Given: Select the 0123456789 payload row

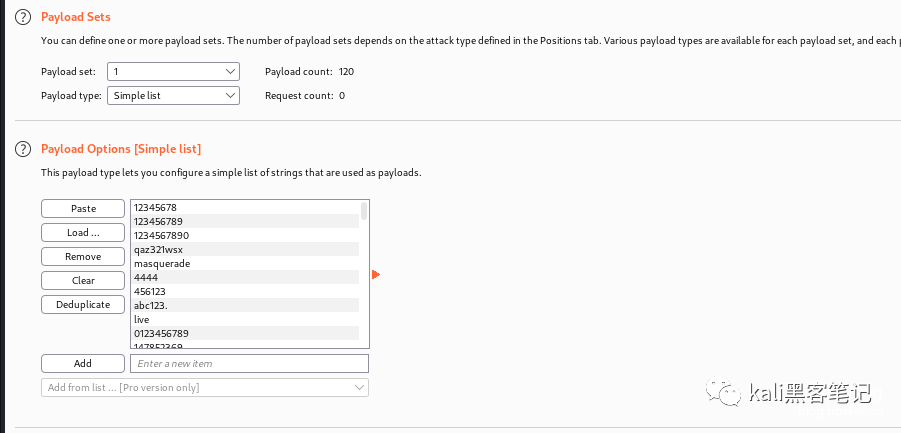Looking at the screenshot, I should (x=245, y=333).
